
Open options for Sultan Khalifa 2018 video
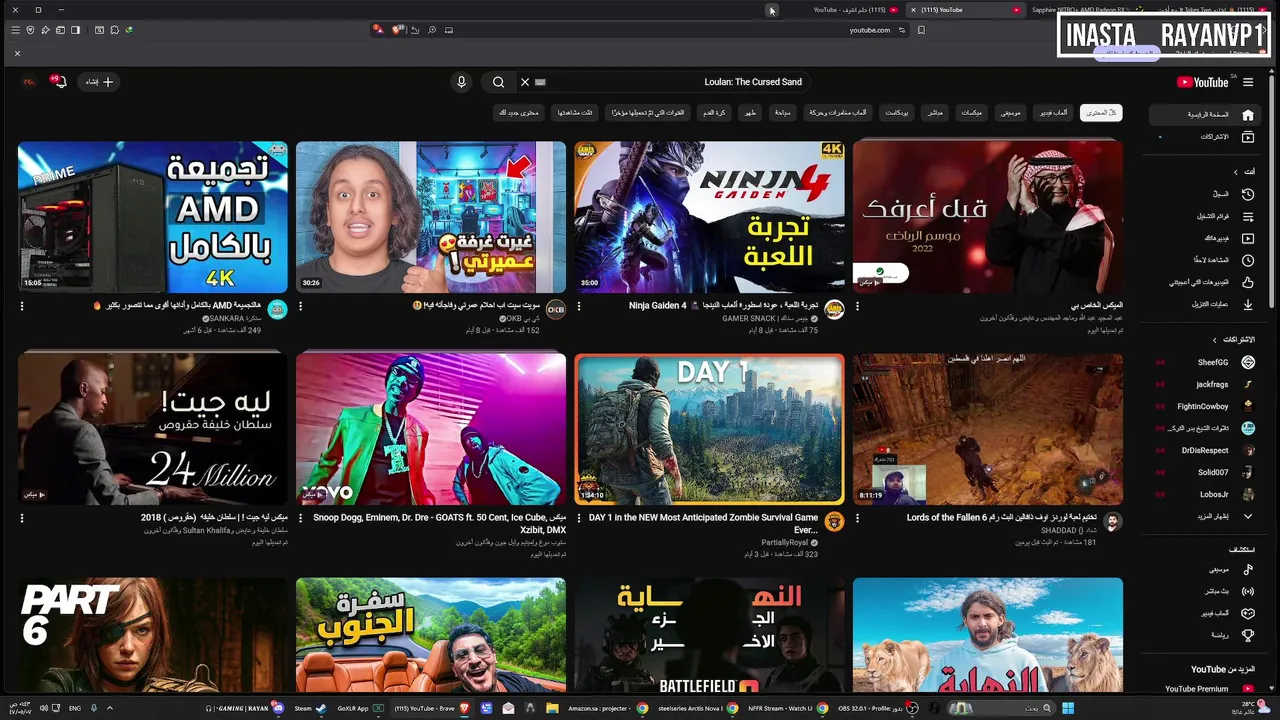(x=22, y=518)
